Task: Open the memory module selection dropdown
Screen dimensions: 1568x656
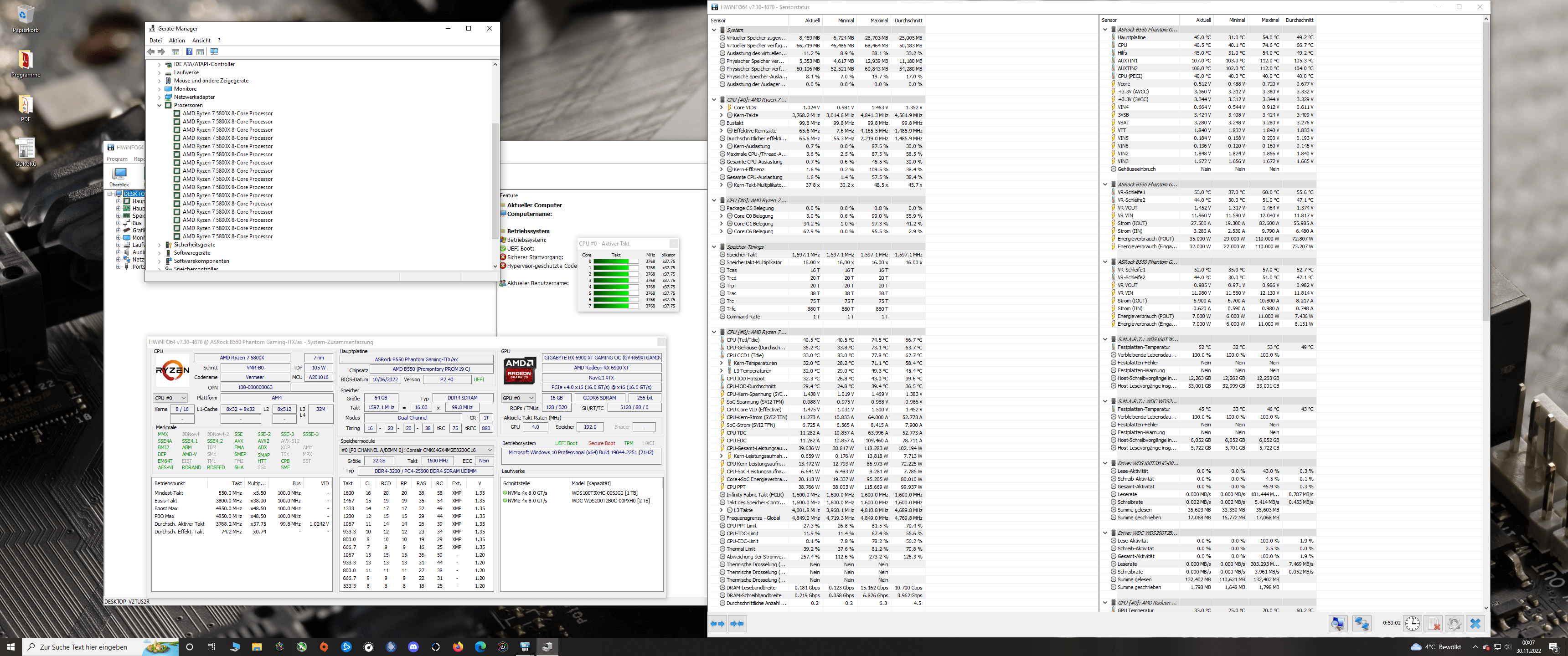Action: [x=416, y=450]
